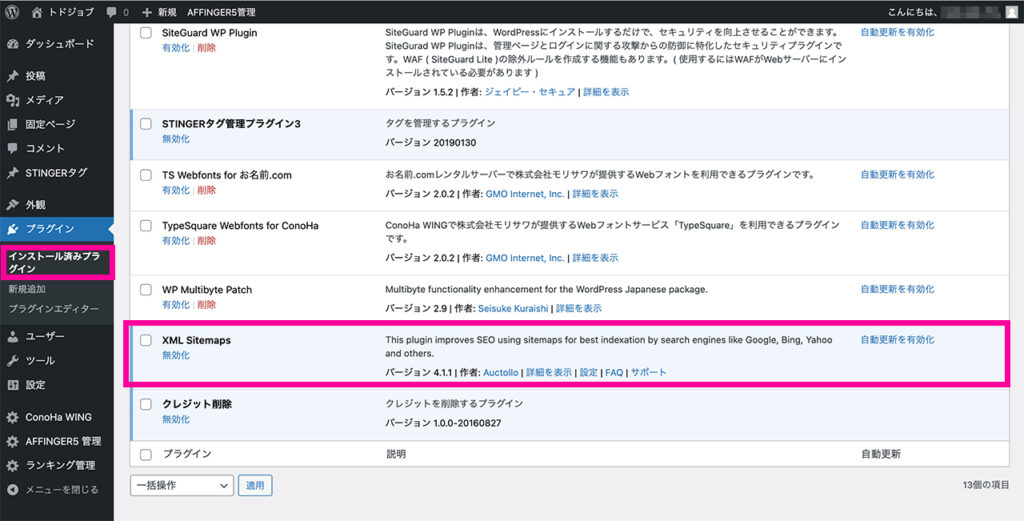
Task: Click the STINGERタグ pin icon
Action: [12, 173]
